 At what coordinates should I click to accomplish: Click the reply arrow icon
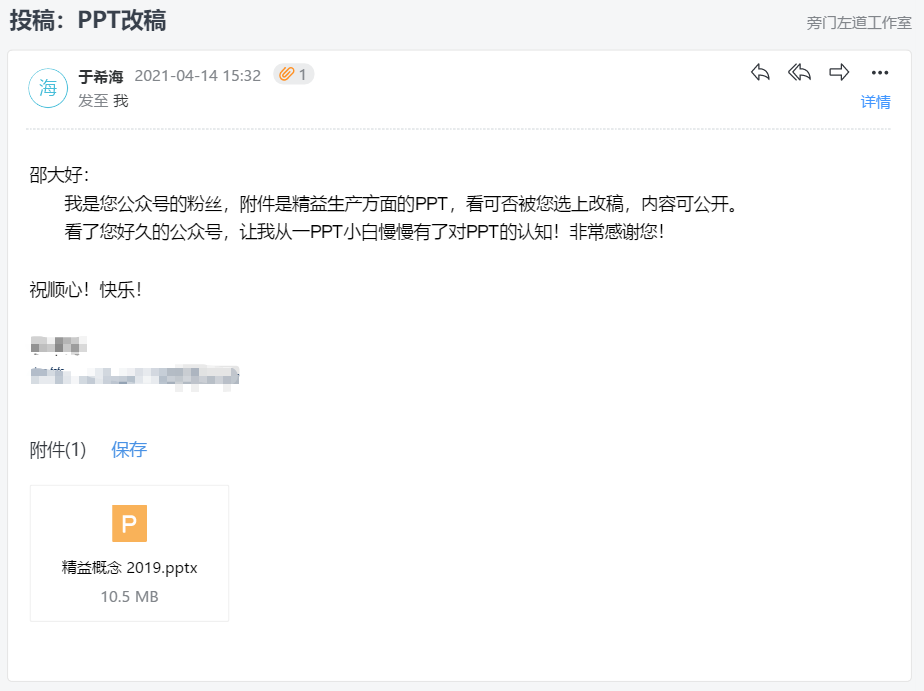[x=760, y=72]
